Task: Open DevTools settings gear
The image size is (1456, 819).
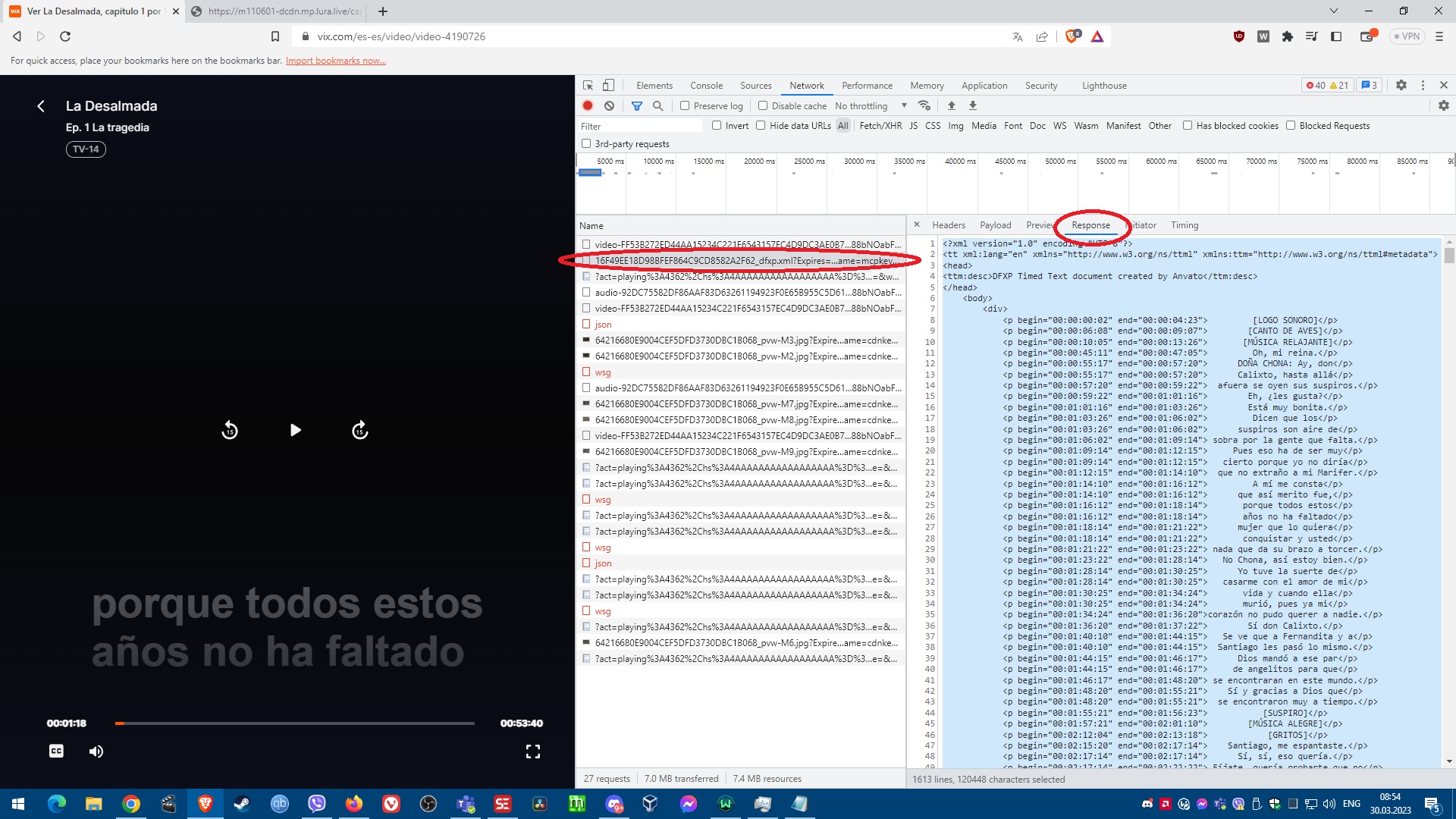Action: (x=1401, y=86)
